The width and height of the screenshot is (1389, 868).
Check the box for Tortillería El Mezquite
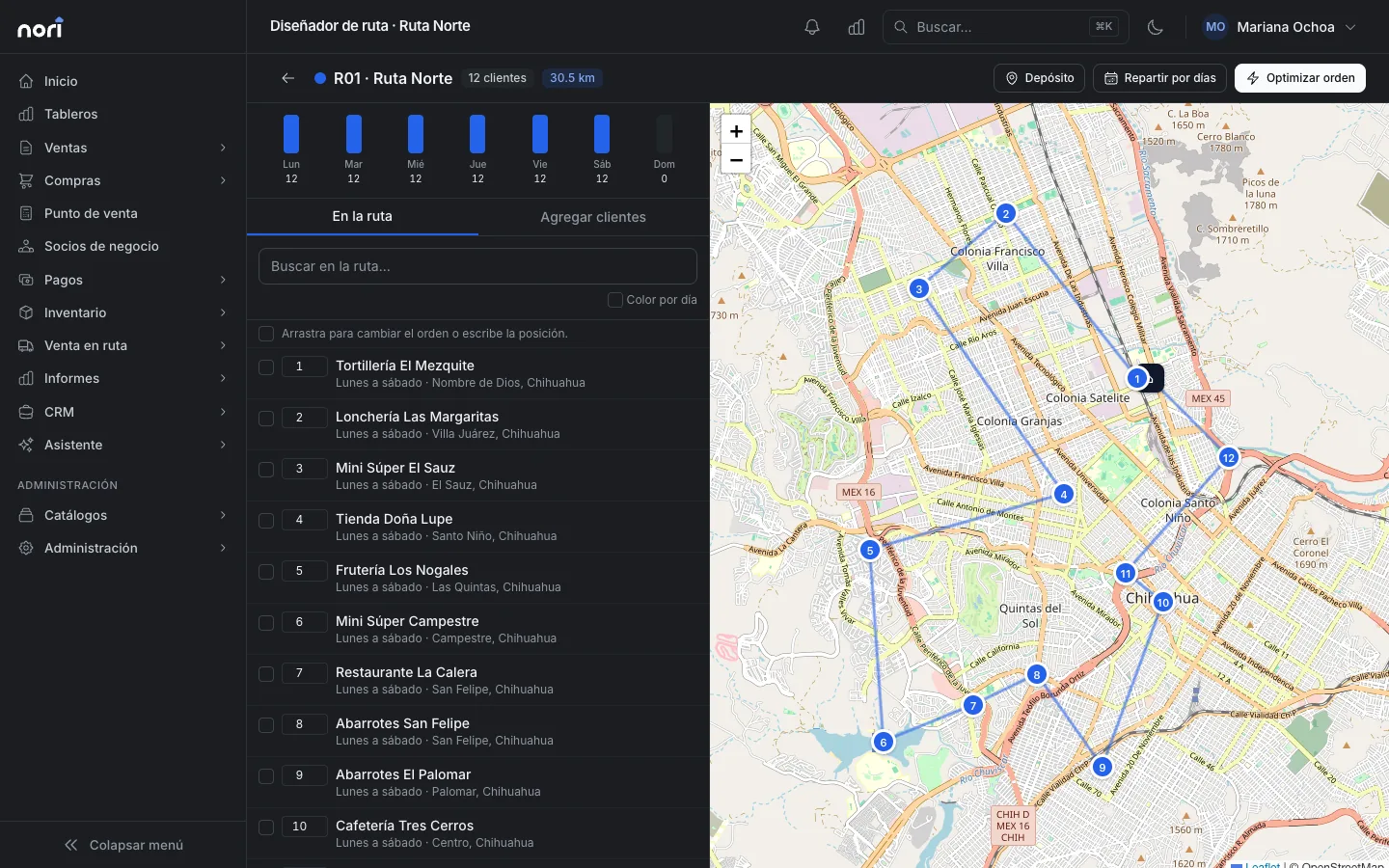266,366
